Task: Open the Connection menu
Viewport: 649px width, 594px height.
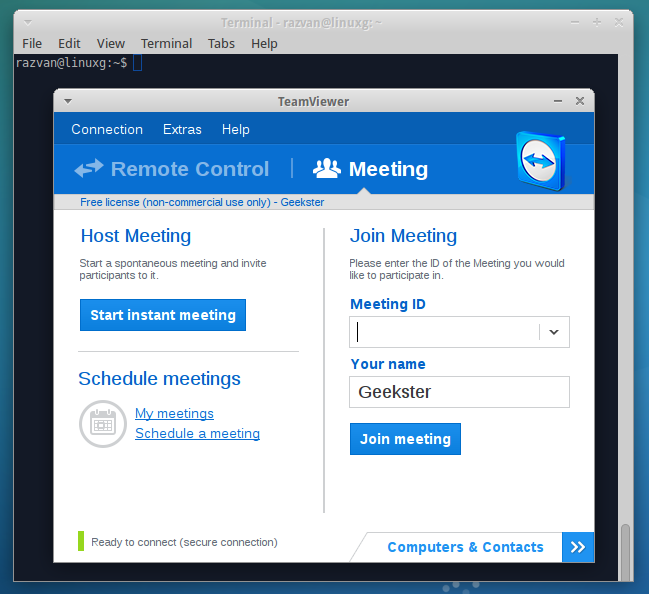Action: point(107,129)
